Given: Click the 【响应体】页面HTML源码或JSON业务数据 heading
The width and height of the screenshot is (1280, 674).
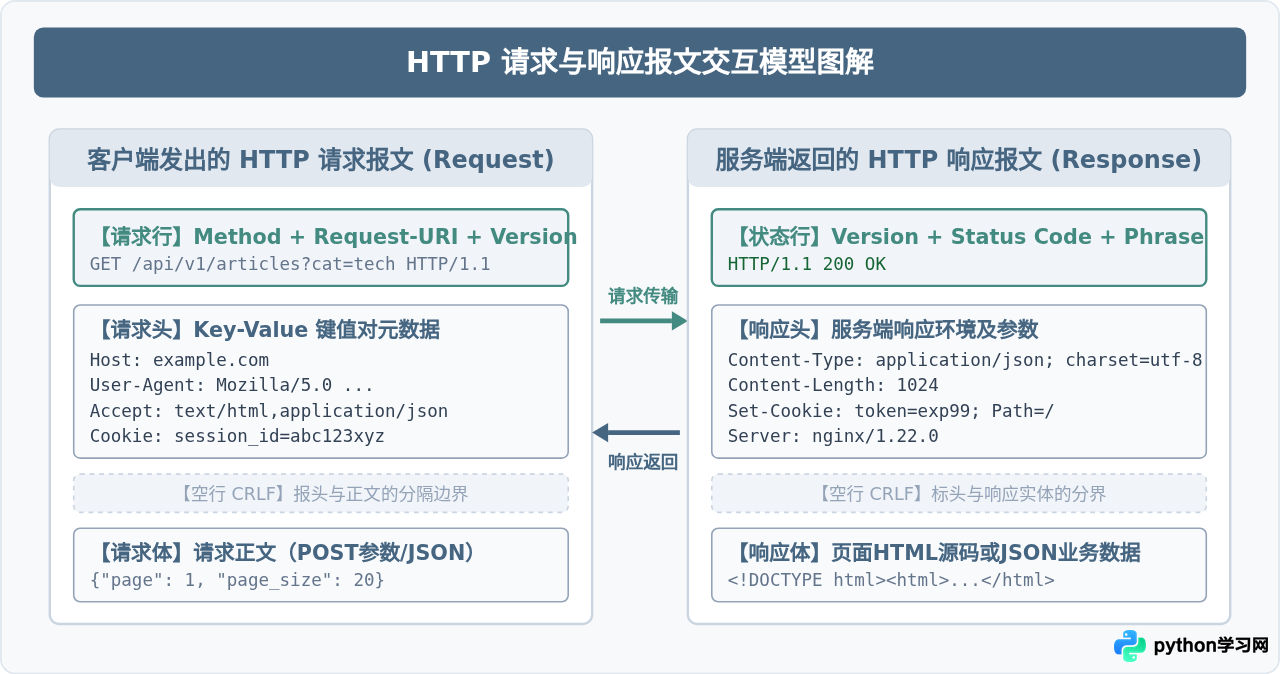Looking at the screenshot, I should pos(935,552).
